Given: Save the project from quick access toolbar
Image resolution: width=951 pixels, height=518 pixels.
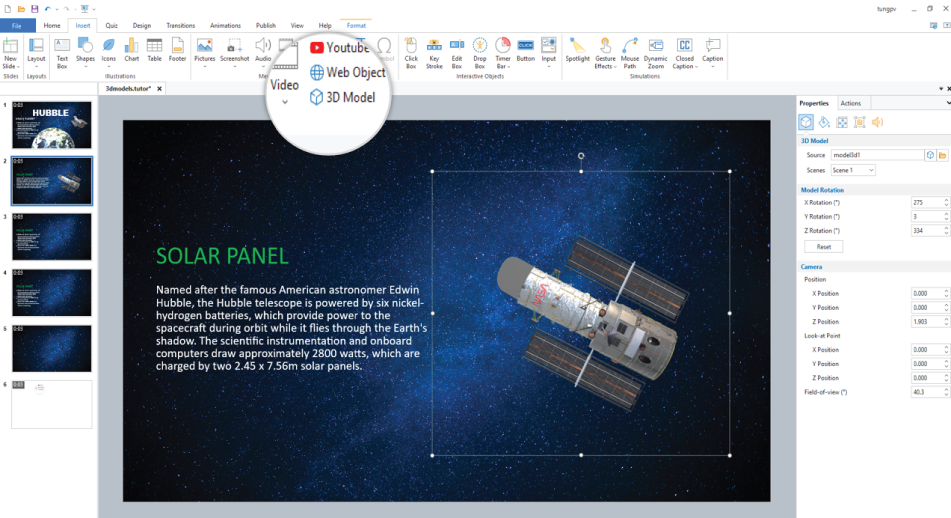Looking at the screenshot, I should tap(35, 9).
